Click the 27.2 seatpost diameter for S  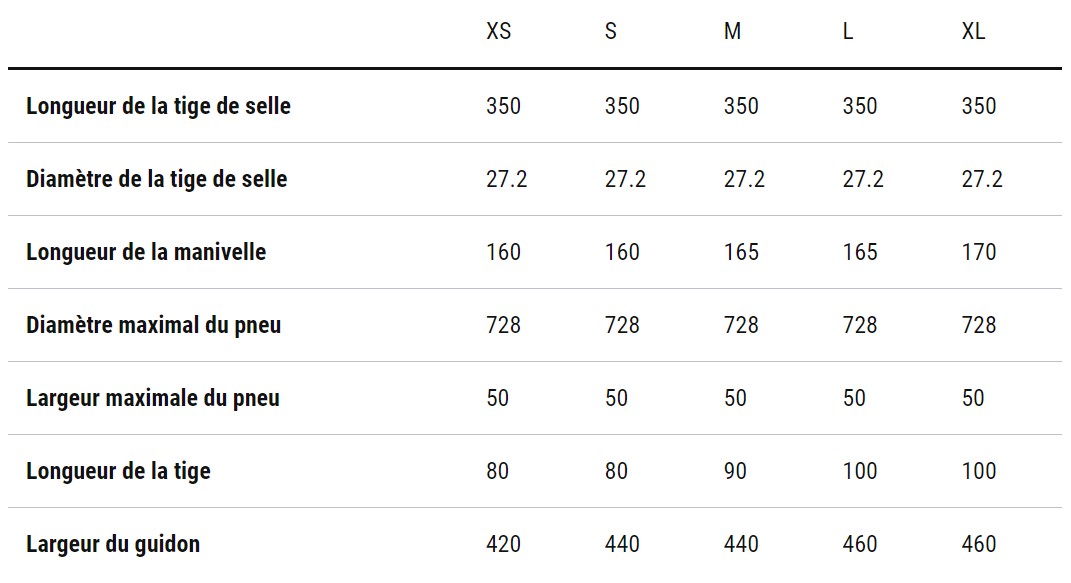[625, 180]
